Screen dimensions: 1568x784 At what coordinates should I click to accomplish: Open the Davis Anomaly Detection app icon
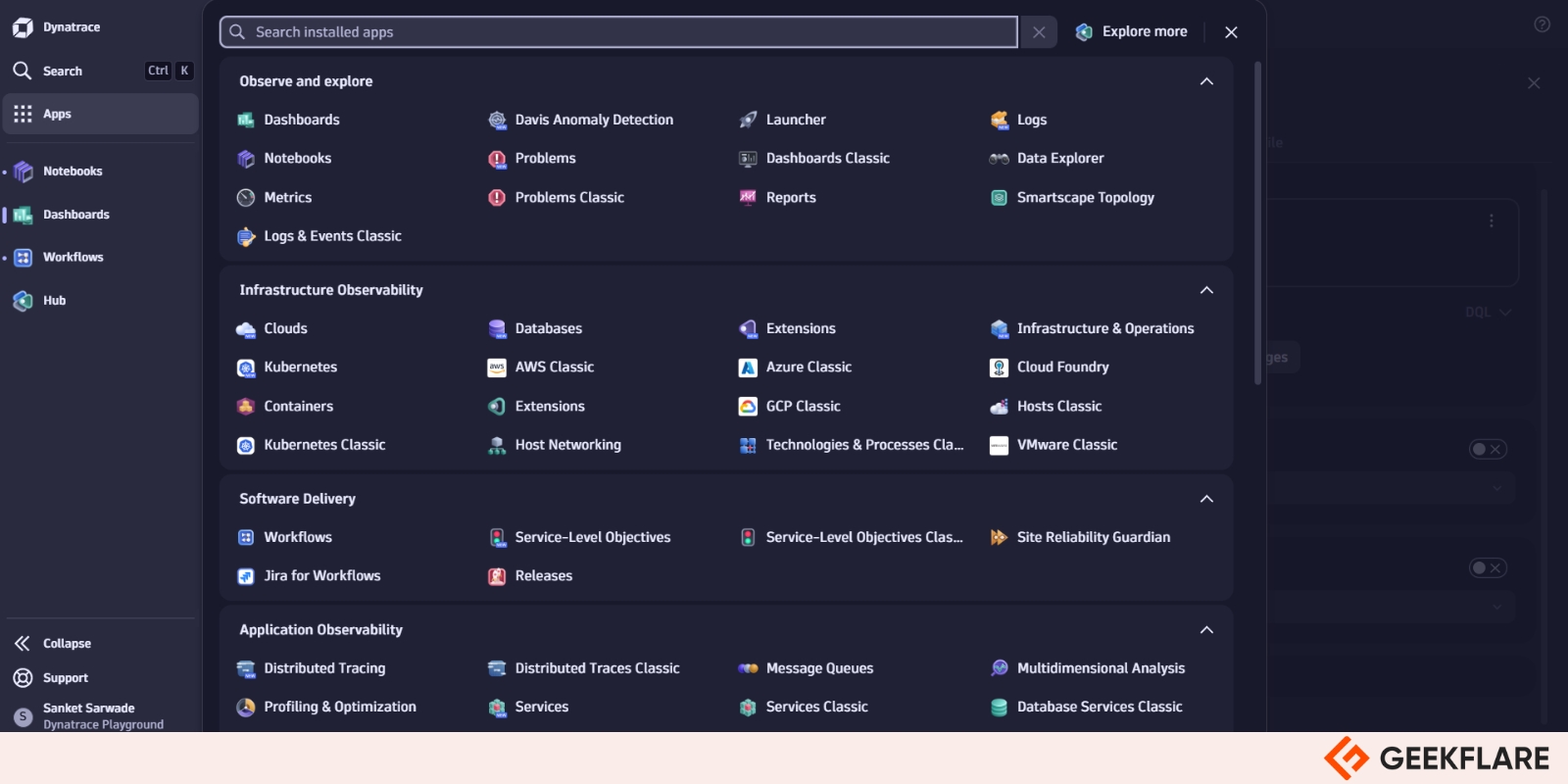[x=497, y=120]
